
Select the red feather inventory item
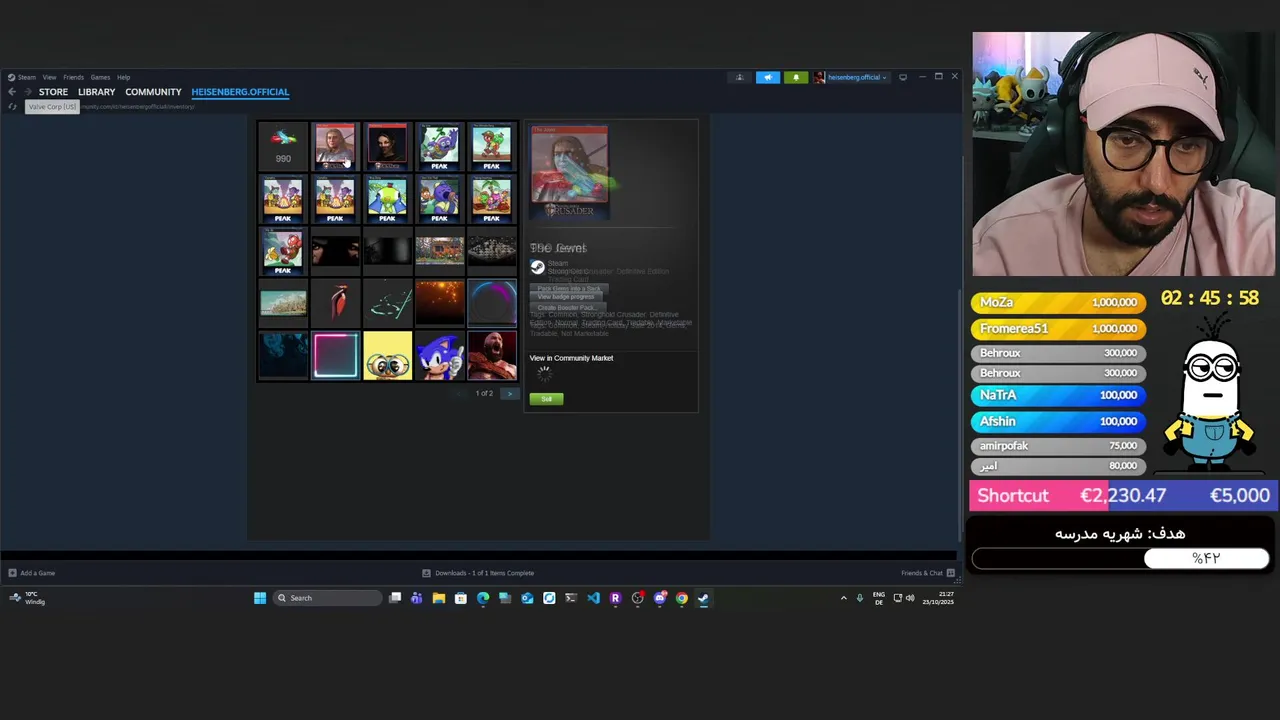pyautogui.click(x=335, y=303)
